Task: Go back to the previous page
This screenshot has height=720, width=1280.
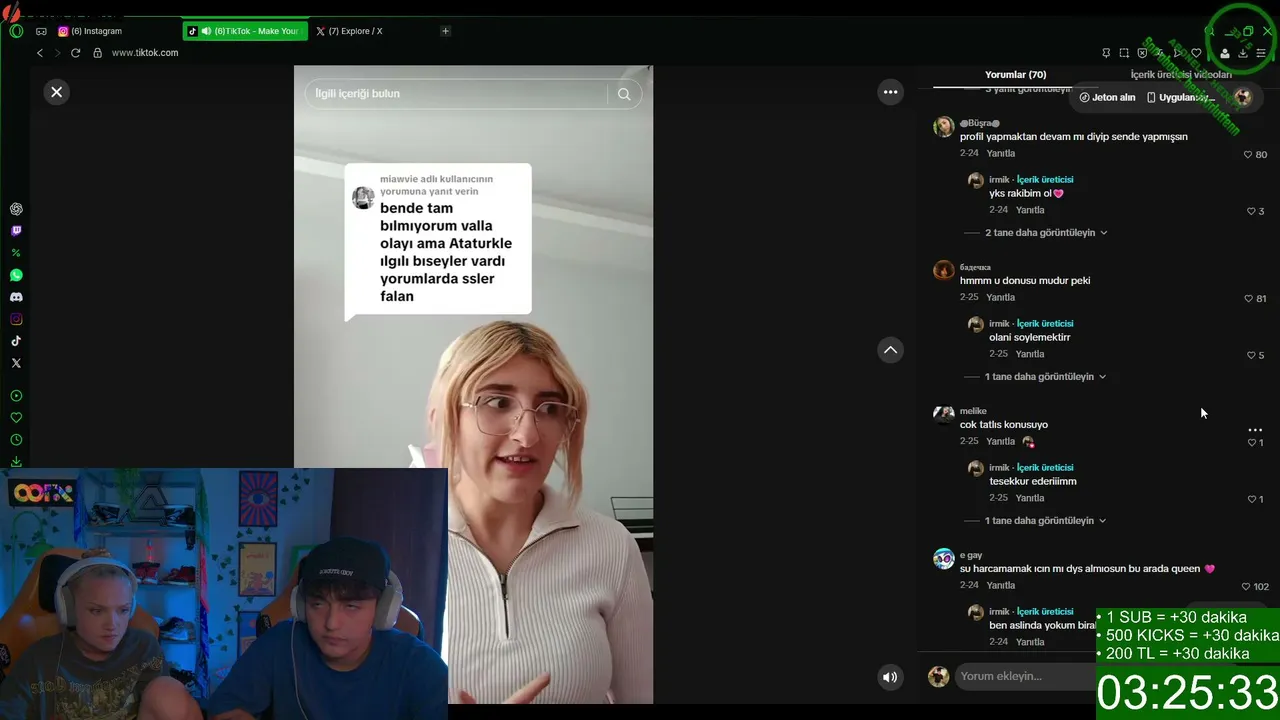Action: point(40,53)
